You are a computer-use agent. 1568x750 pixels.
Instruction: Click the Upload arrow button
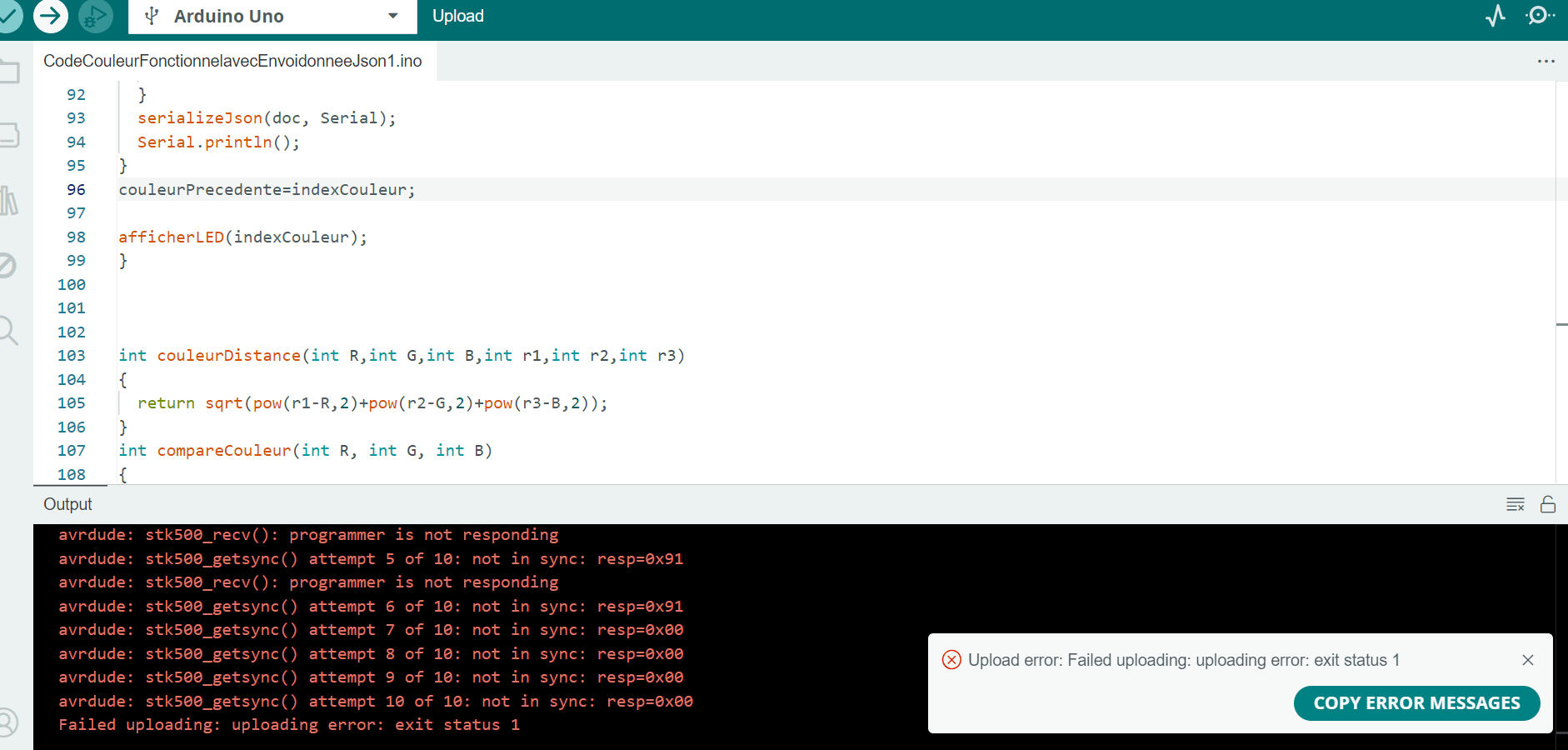tap(51, 16)
